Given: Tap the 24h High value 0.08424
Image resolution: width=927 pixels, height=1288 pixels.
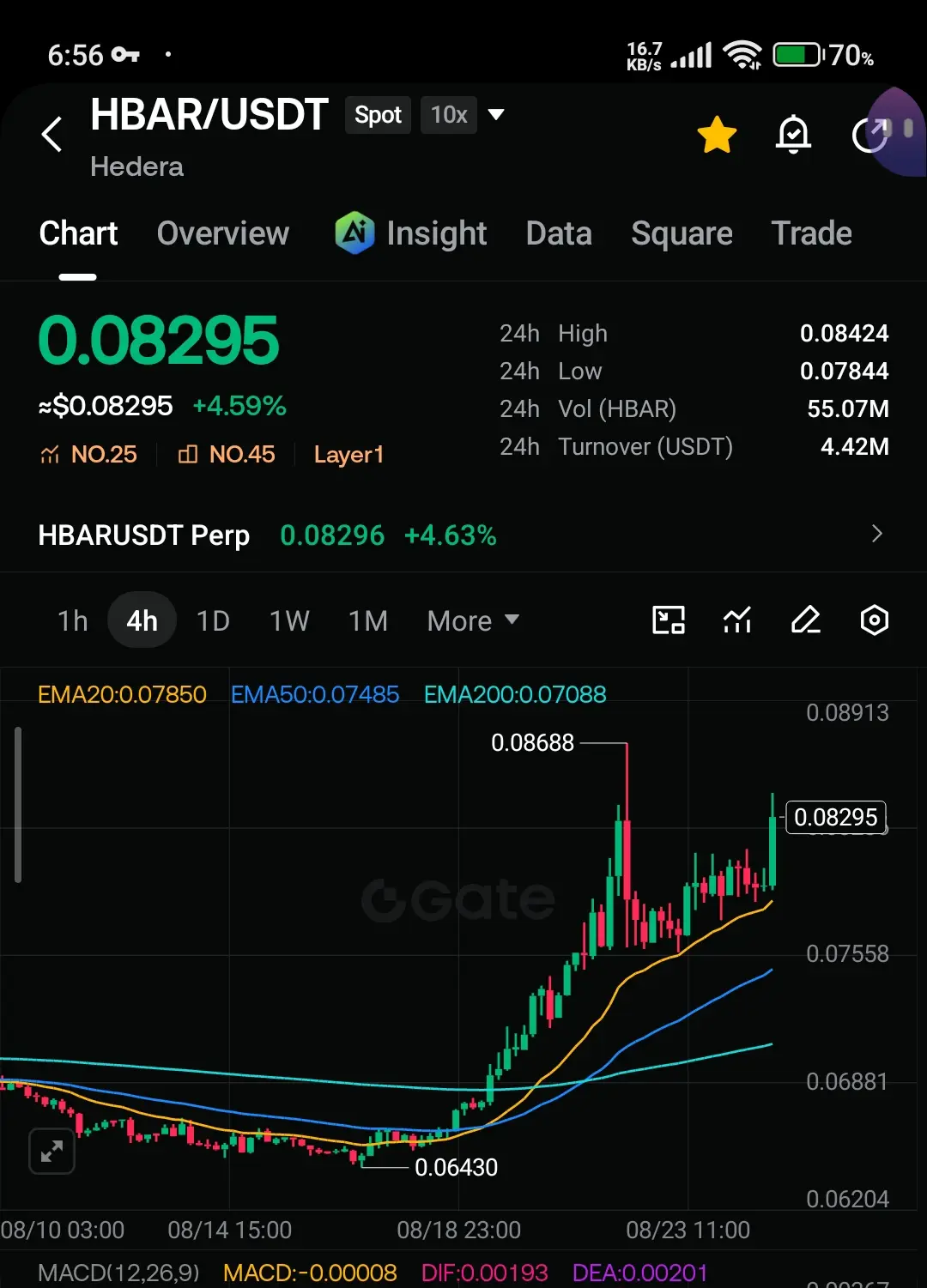Looking at the screenshot, I should click(845, 333).
